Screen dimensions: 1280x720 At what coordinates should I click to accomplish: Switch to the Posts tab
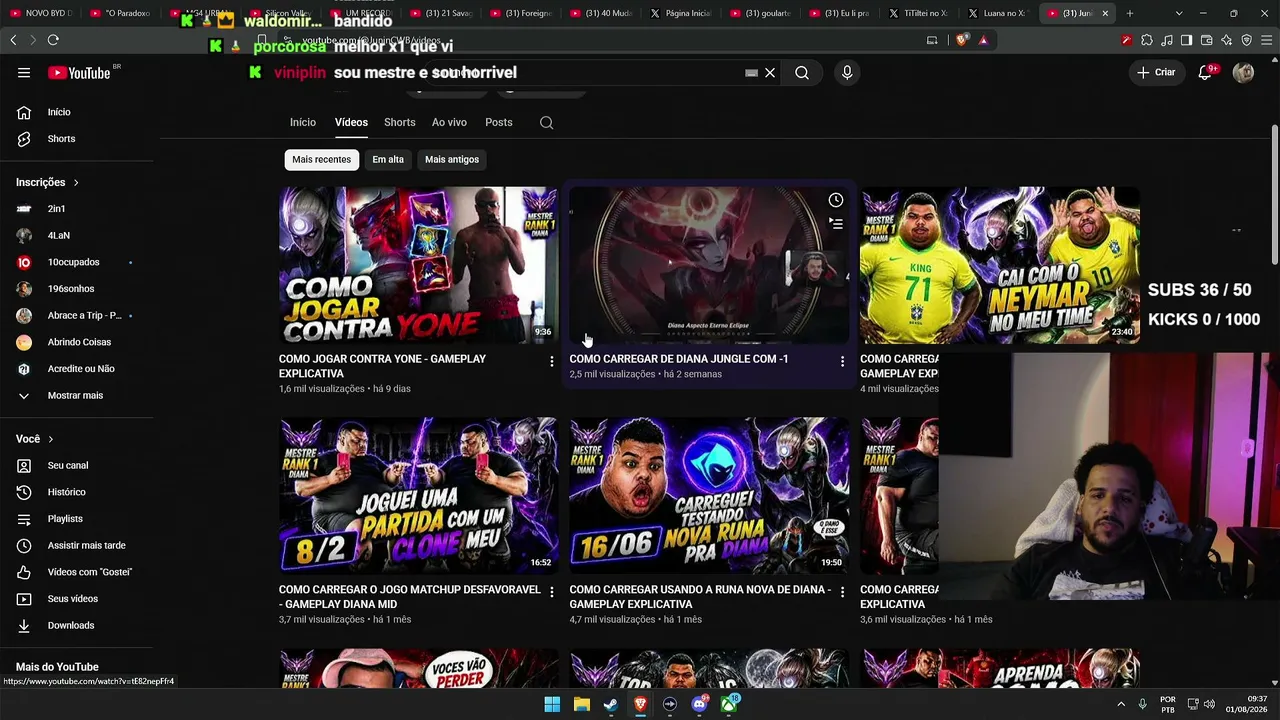click(x=499, y=122)
